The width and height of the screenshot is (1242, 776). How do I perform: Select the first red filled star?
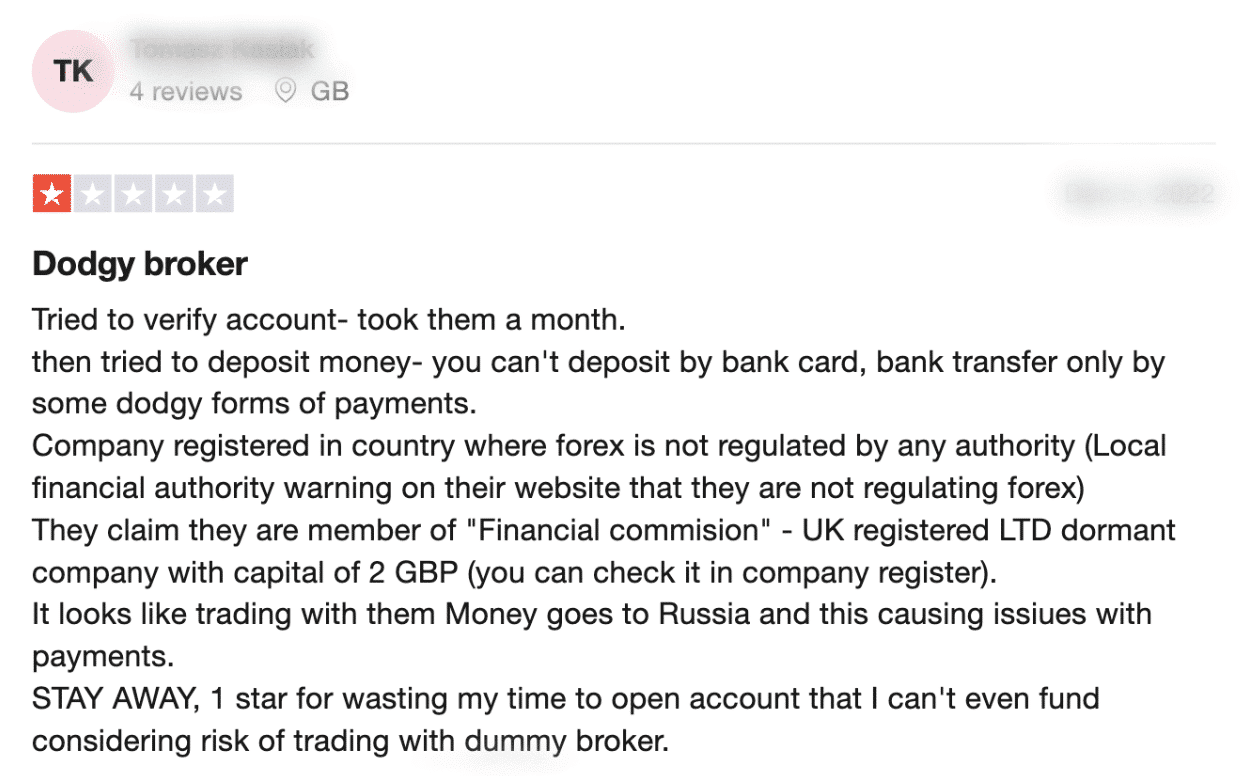click(52, 194)
